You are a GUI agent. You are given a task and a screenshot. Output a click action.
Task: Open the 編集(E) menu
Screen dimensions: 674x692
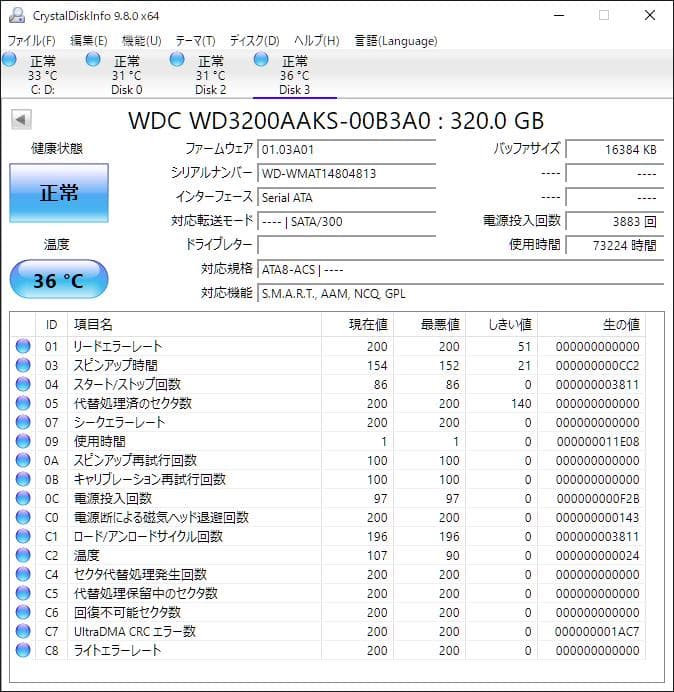click(x=89, y=41)
